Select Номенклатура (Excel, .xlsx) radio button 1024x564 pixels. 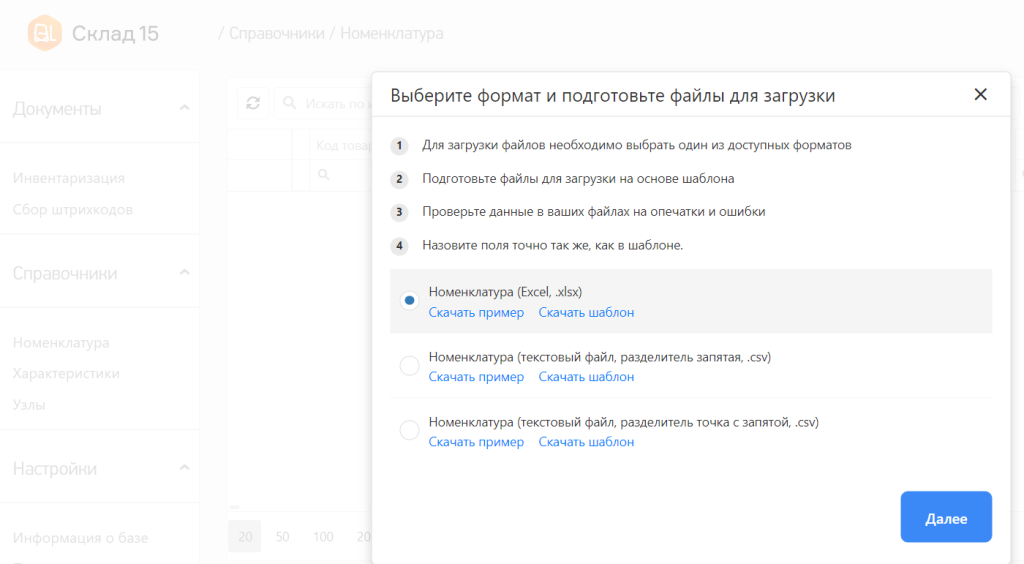(x=409, y=300)
